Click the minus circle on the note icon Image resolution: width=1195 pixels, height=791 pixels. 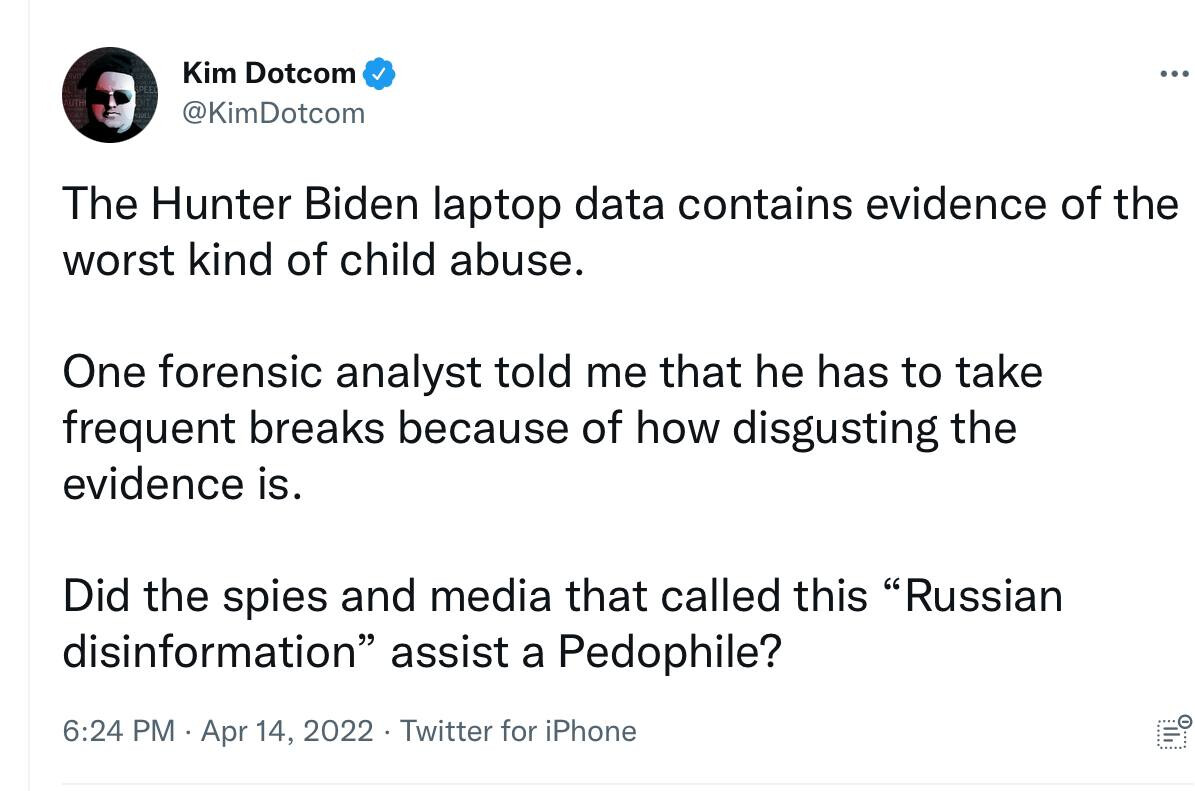[x=1184, y=721]
